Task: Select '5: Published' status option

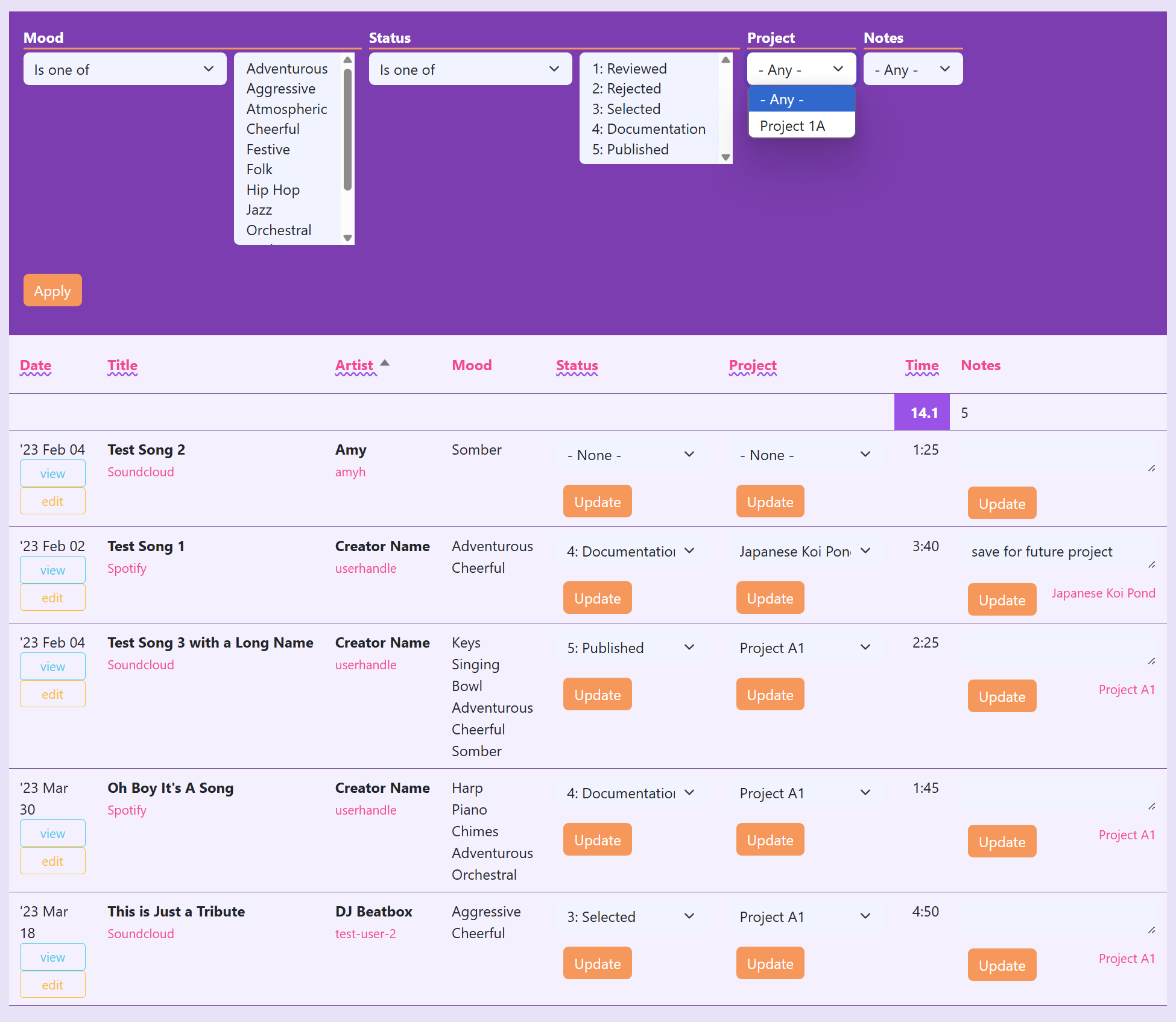Action: [x=631, y=150]
